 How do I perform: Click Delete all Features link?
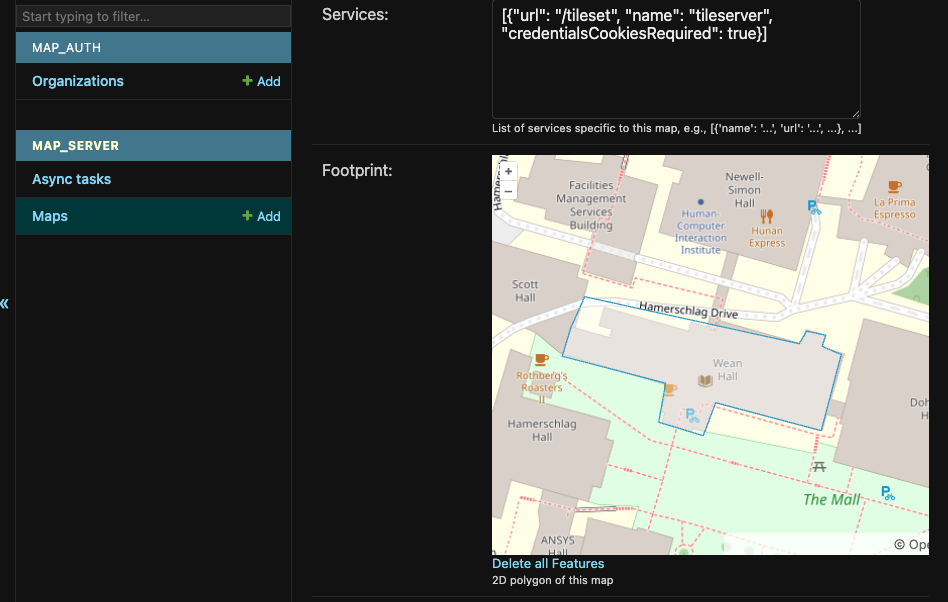[548, 563]
